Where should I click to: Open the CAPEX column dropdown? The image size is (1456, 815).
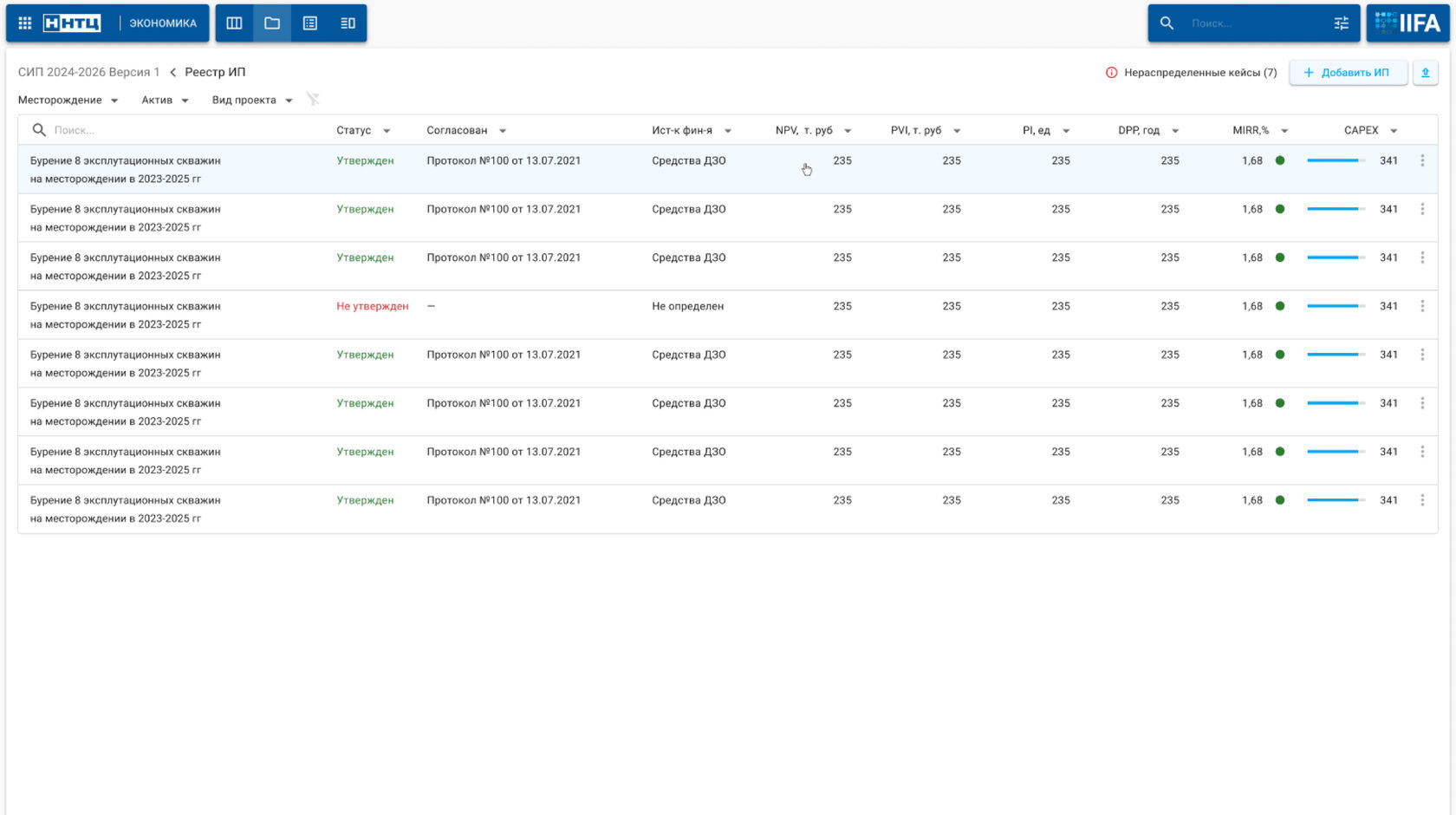pyautogui.click(x=1394, y=131)
